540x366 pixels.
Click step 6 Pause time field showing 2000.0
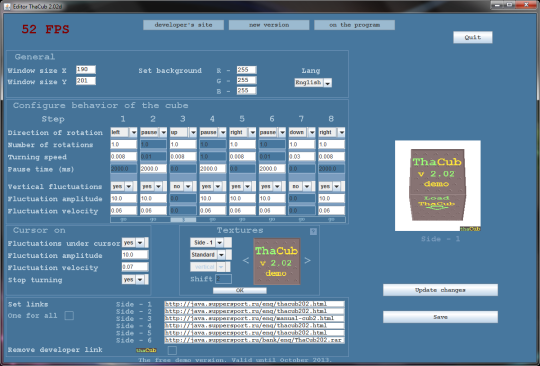pos(272,169)
